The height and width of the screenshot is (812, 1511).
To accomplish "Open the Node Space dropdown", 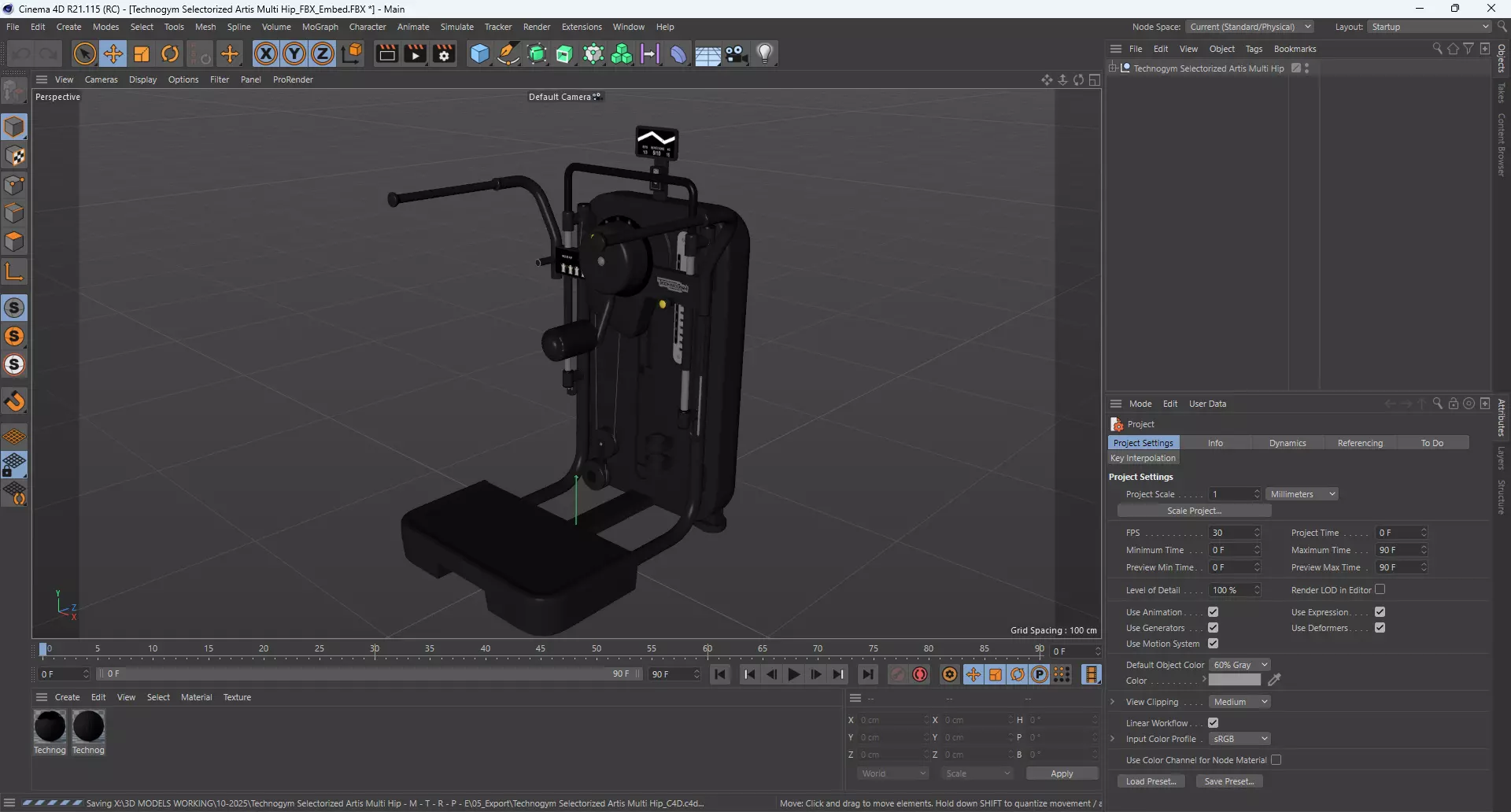I will pos(1250,27).
